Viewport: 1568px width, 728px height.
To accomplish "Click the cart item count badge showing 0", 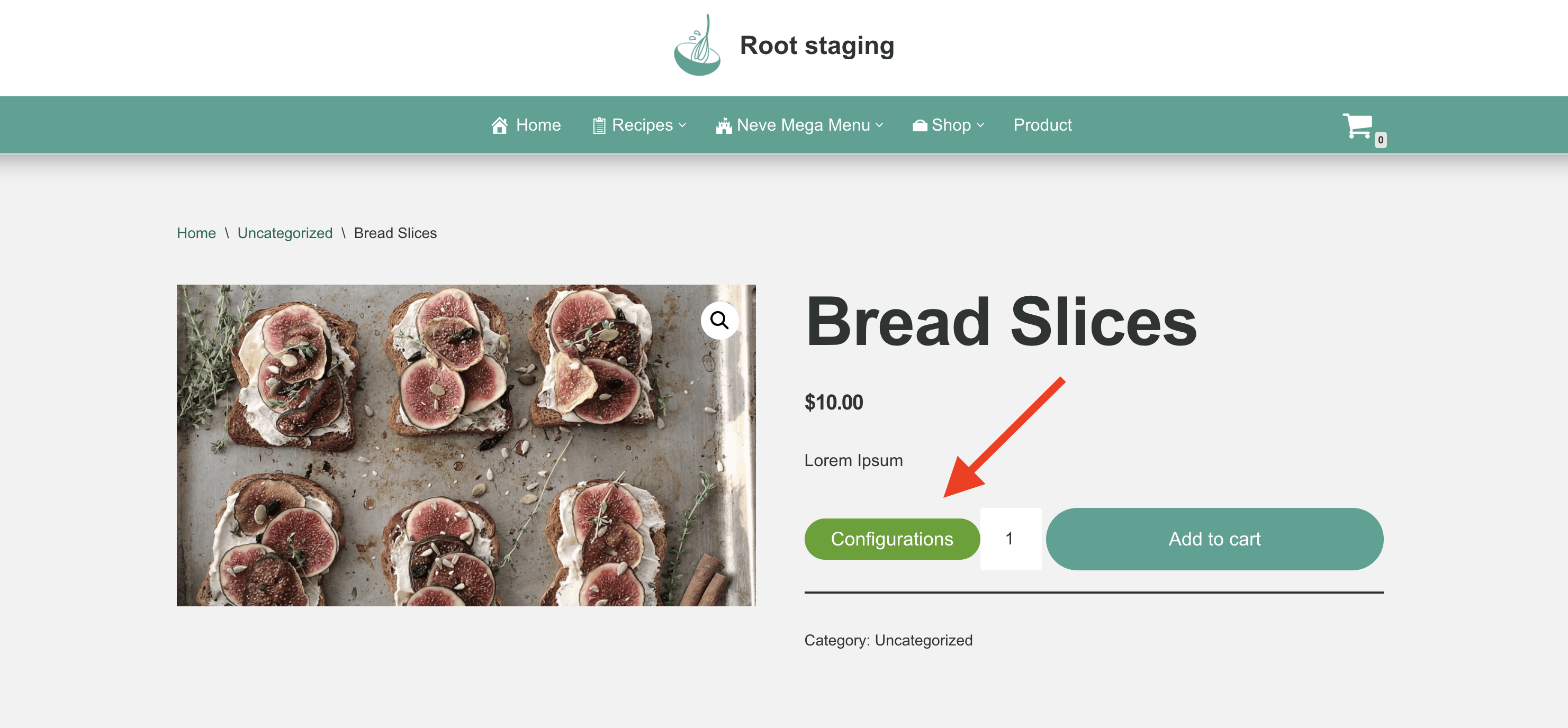I will 1381,139.
